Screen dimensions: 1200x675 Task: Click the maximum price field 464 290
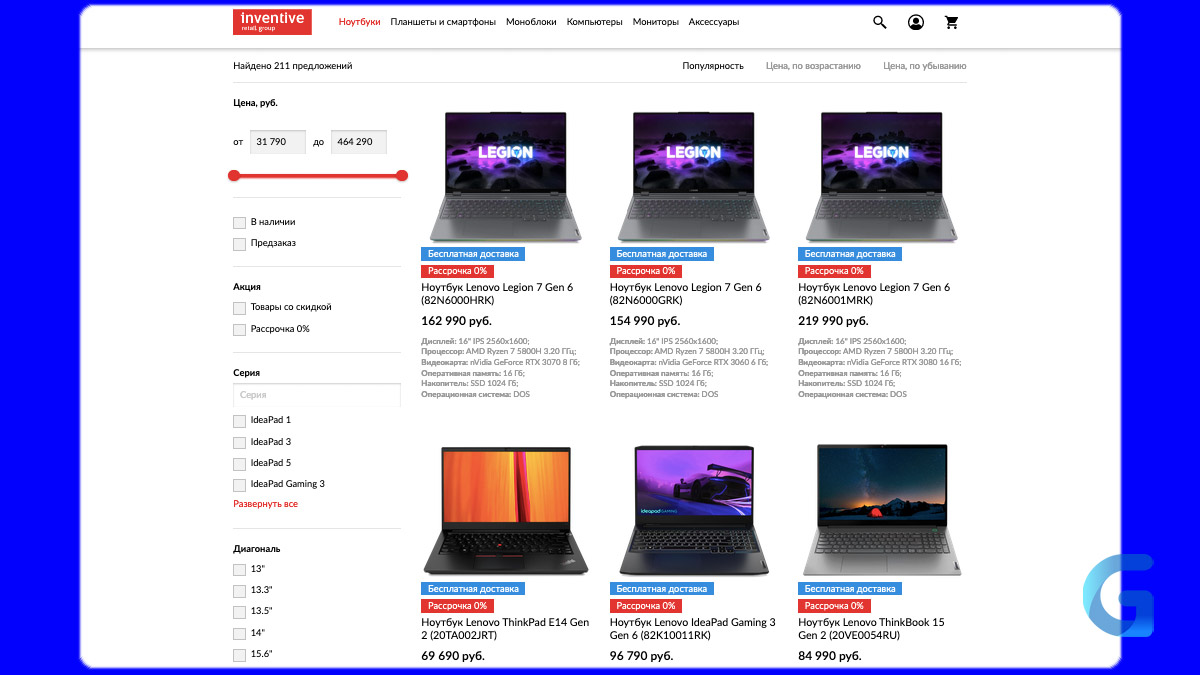358,142
